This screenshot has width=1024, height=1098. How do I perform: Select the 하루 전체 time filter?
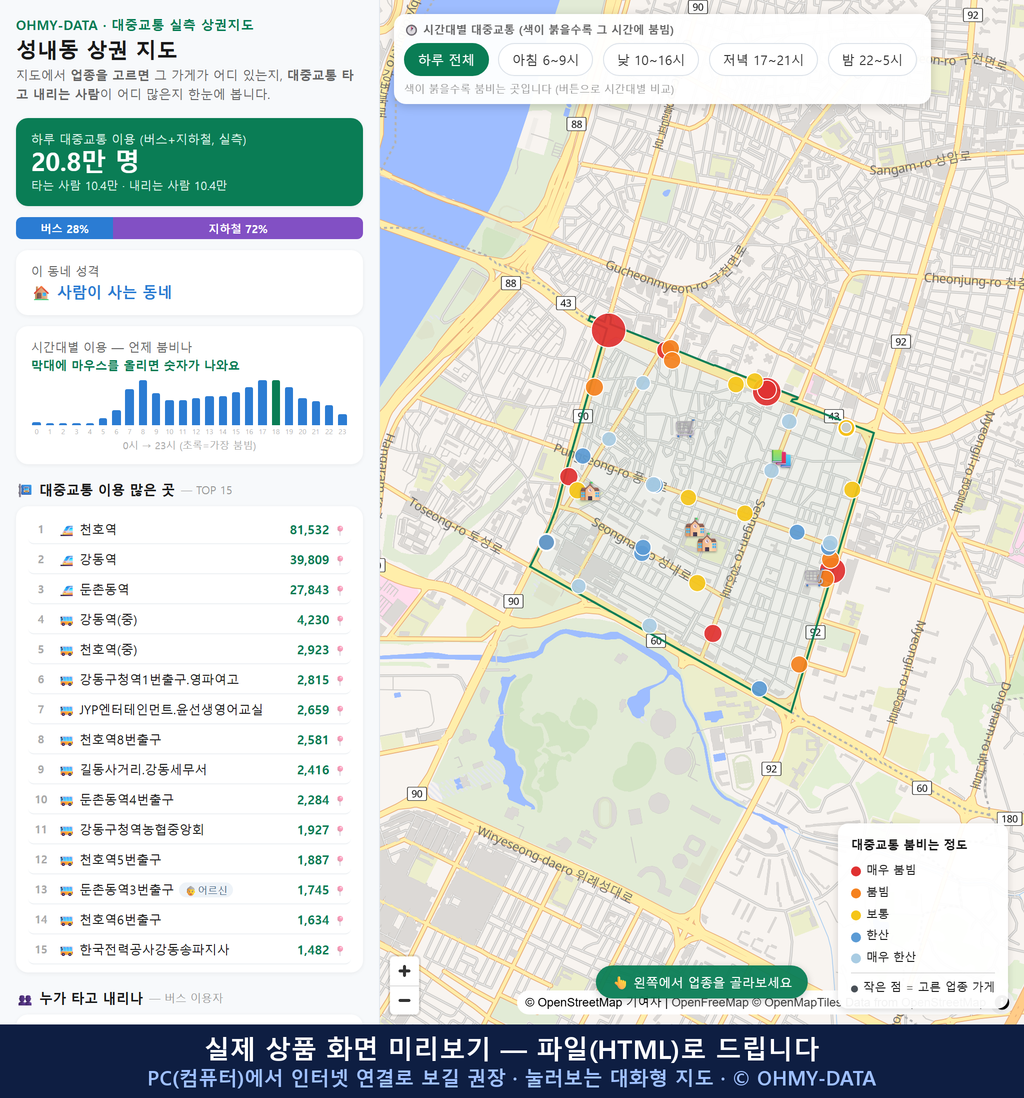(x=446, y=60)
